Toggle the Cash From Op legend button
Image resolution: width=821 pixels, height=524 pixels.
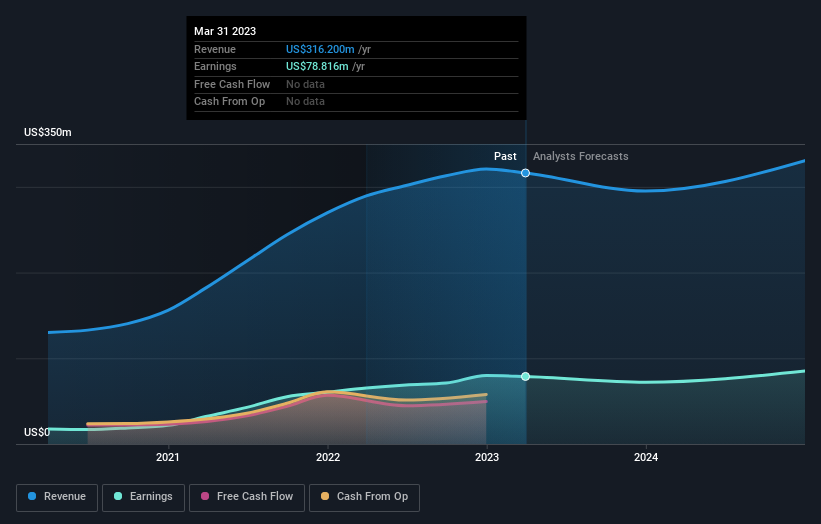coord(364,497)
